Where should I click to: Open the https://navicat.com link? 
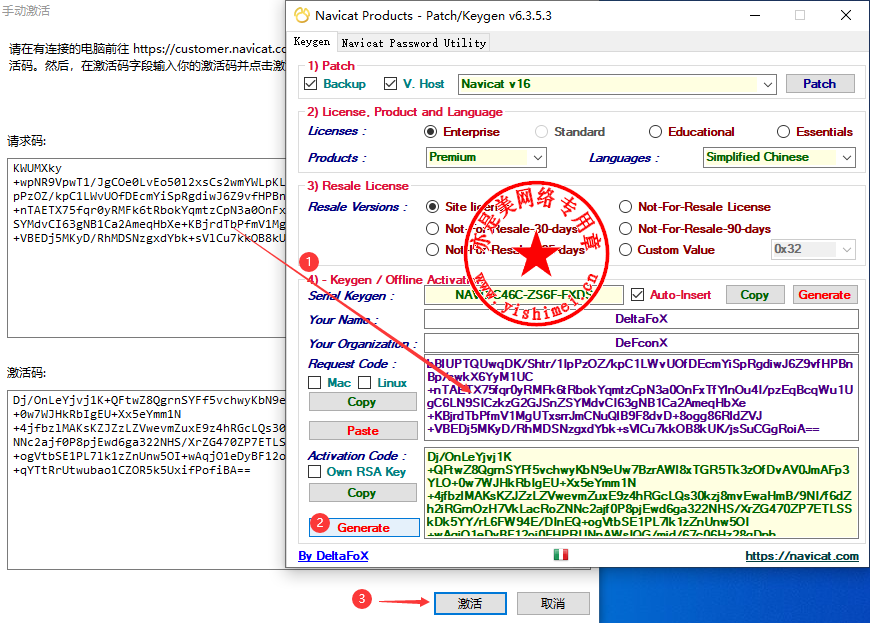tap(802, 556)
